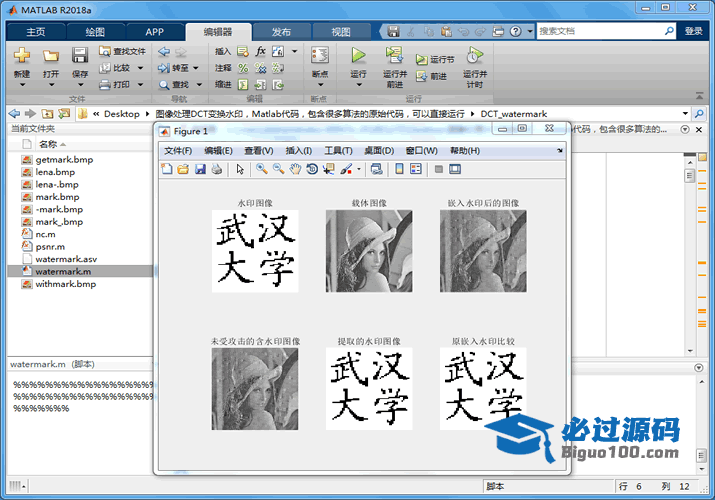Click back arrow in address bar

pos(14,113)
